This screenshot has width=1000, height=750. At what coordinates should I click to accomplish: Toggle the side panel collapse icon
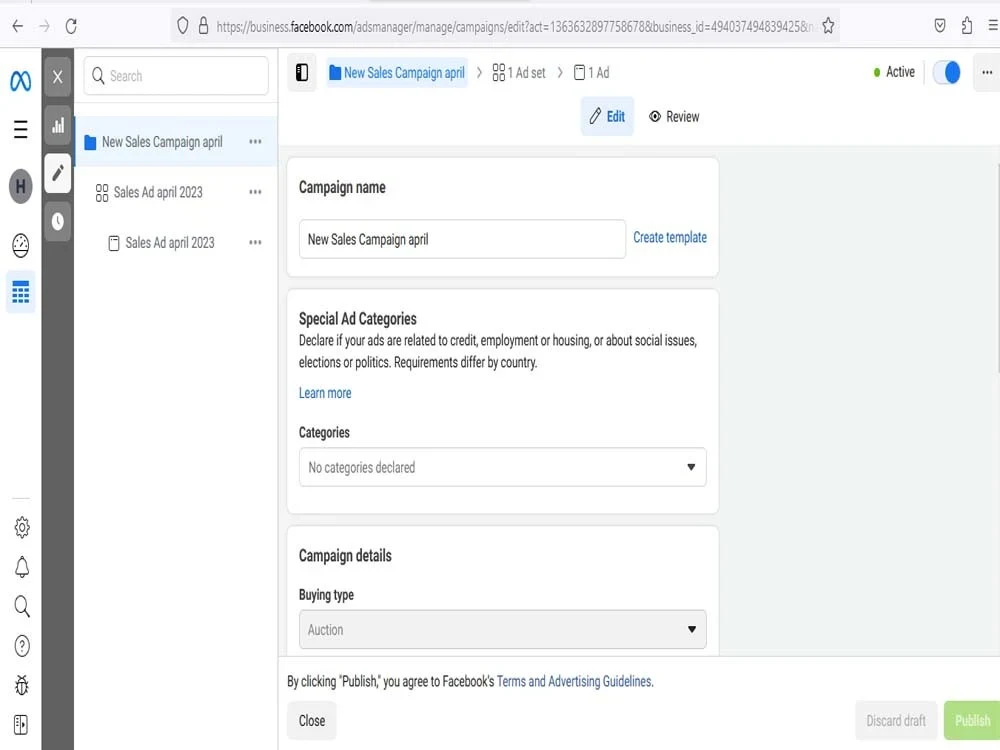[302, 73]
